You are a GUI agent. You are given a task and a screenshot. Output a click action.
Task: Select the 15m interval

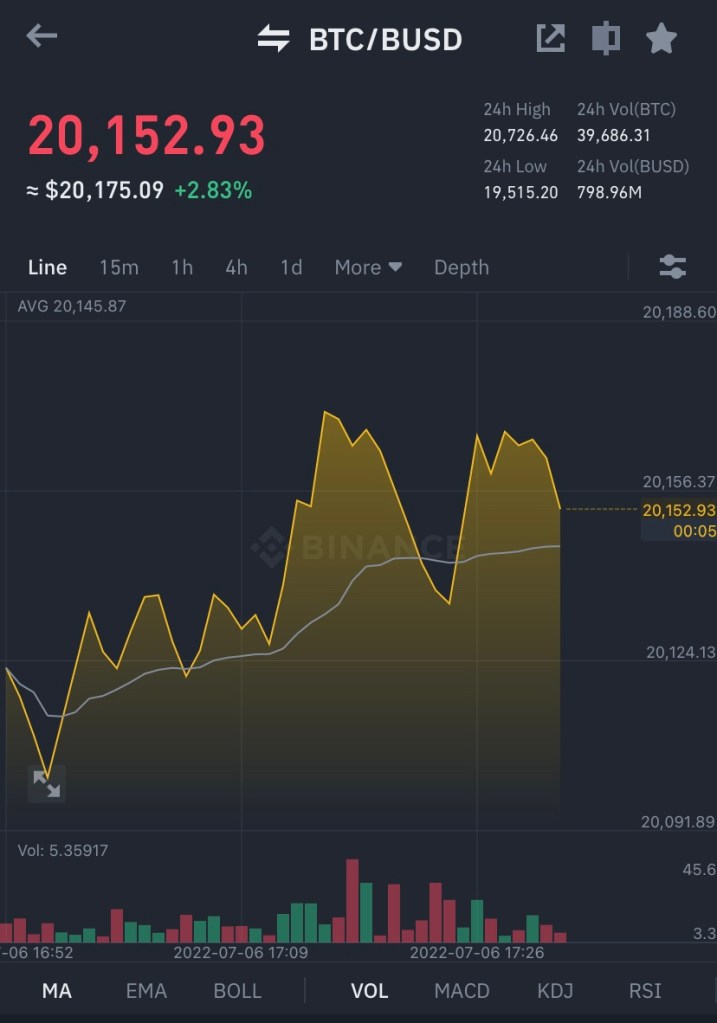pyautogui.click(x=119, y=267)
